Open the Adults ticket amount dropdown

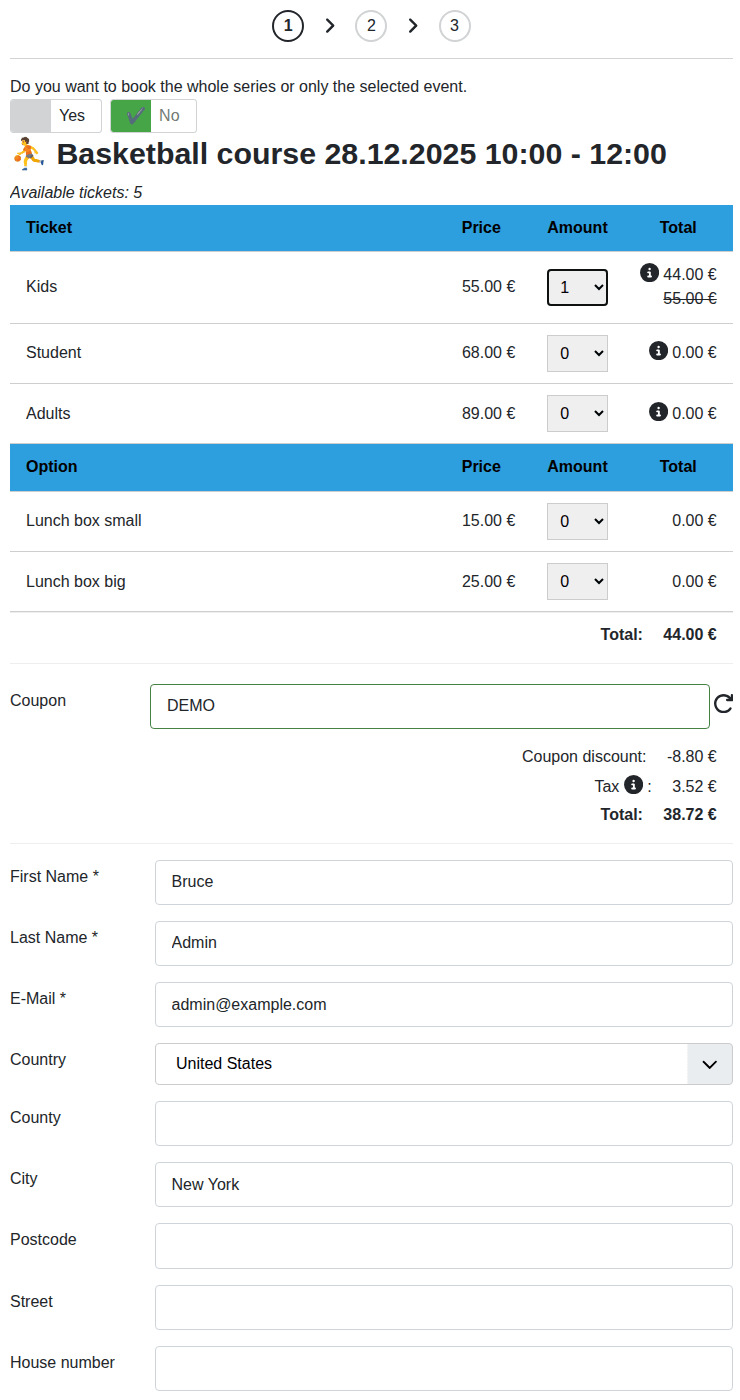pyautogui.click(x=577, y=413)
